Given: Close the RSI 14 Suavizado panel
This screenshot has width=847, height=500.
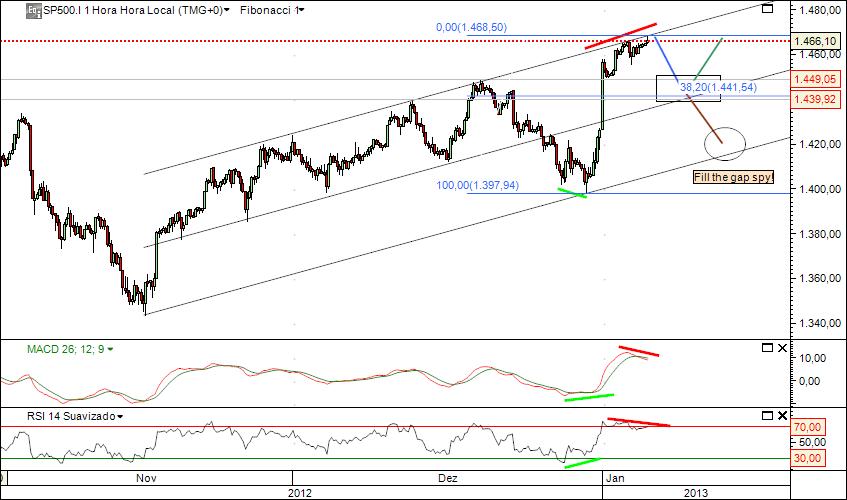Looking at the screenshot, I should pos(782,415).
